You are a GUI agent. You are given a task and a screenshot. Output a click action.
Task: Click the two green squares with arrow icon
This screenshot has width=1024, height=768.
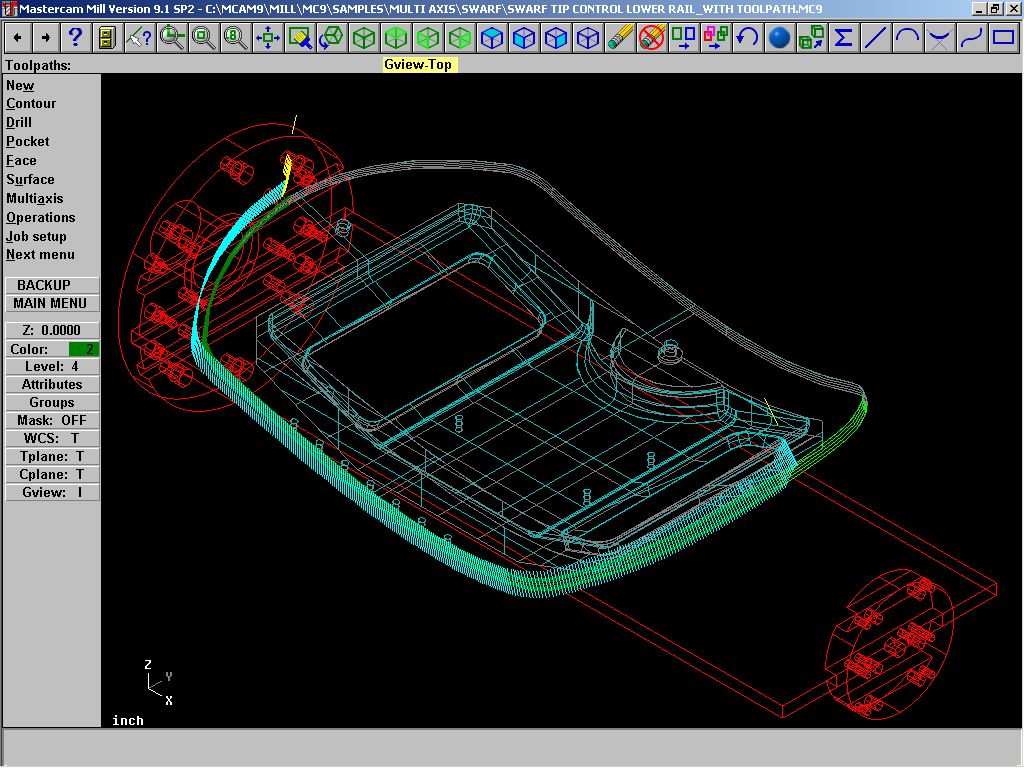click(x=683, y=38)
